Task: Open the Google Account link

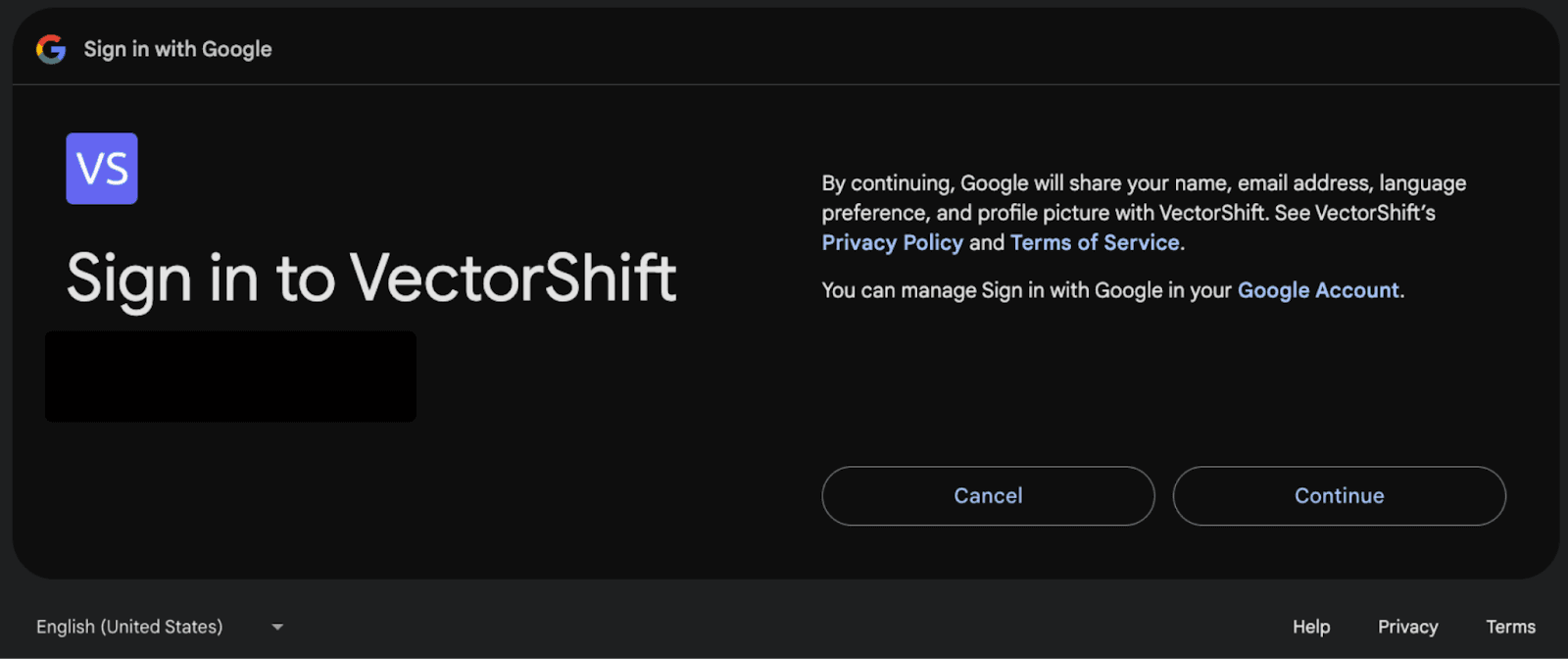Action: [1318, 290]
